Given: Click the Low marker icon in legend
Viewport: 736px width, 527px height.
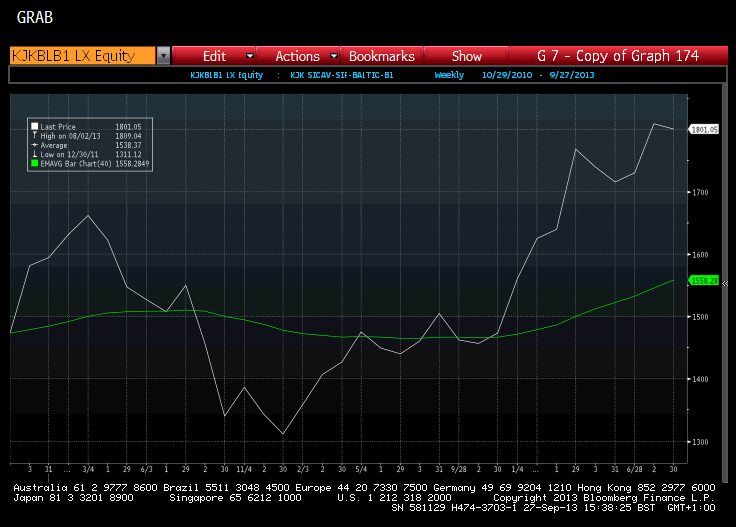Looking at the screenshot, I should click(34, 153).
